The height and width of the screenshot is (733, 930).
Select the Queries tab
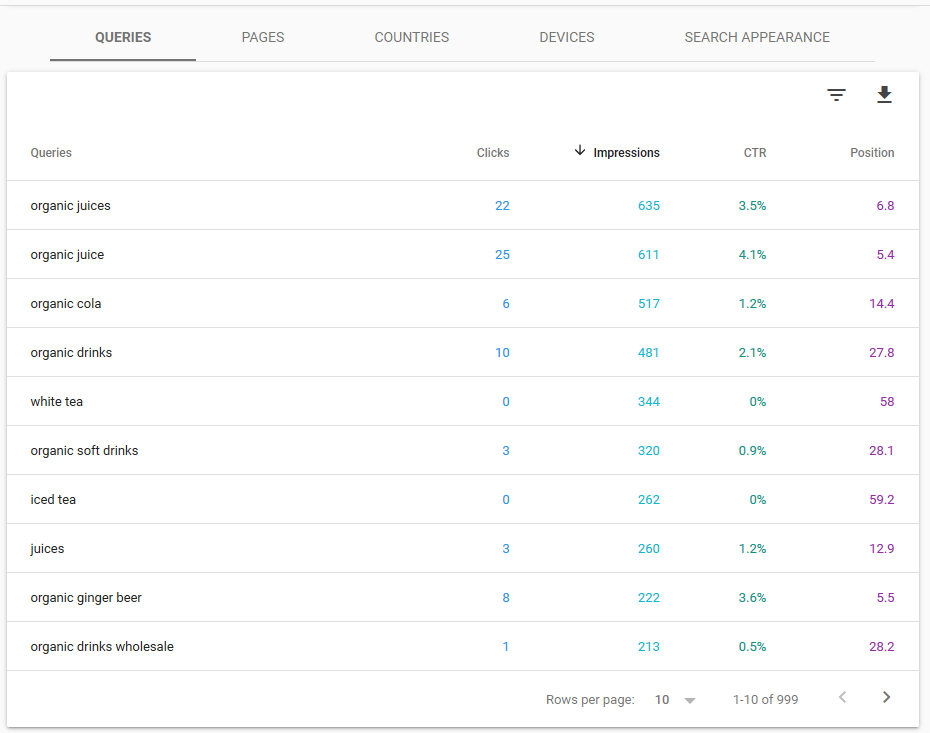[123, 37]
